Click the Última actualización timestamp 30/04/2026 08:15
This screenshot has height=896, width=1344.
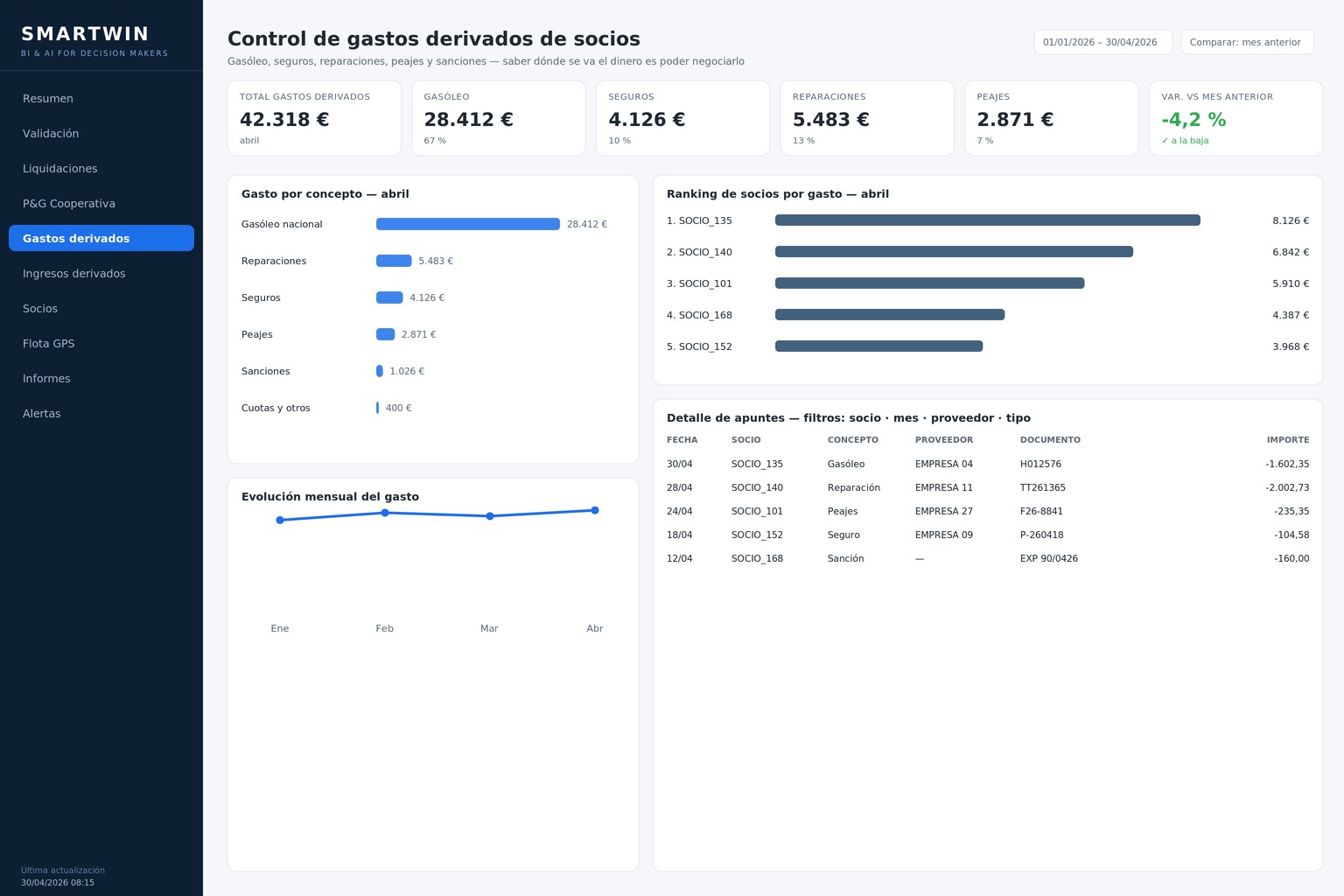(x=58, y=883)
